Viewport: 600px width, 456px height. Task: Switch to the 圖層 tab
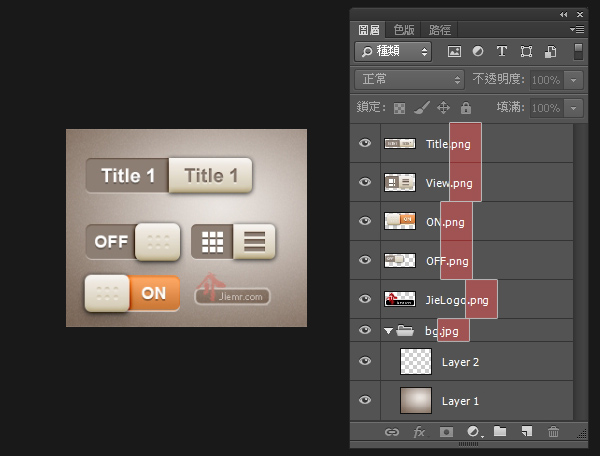coord(369,29)
